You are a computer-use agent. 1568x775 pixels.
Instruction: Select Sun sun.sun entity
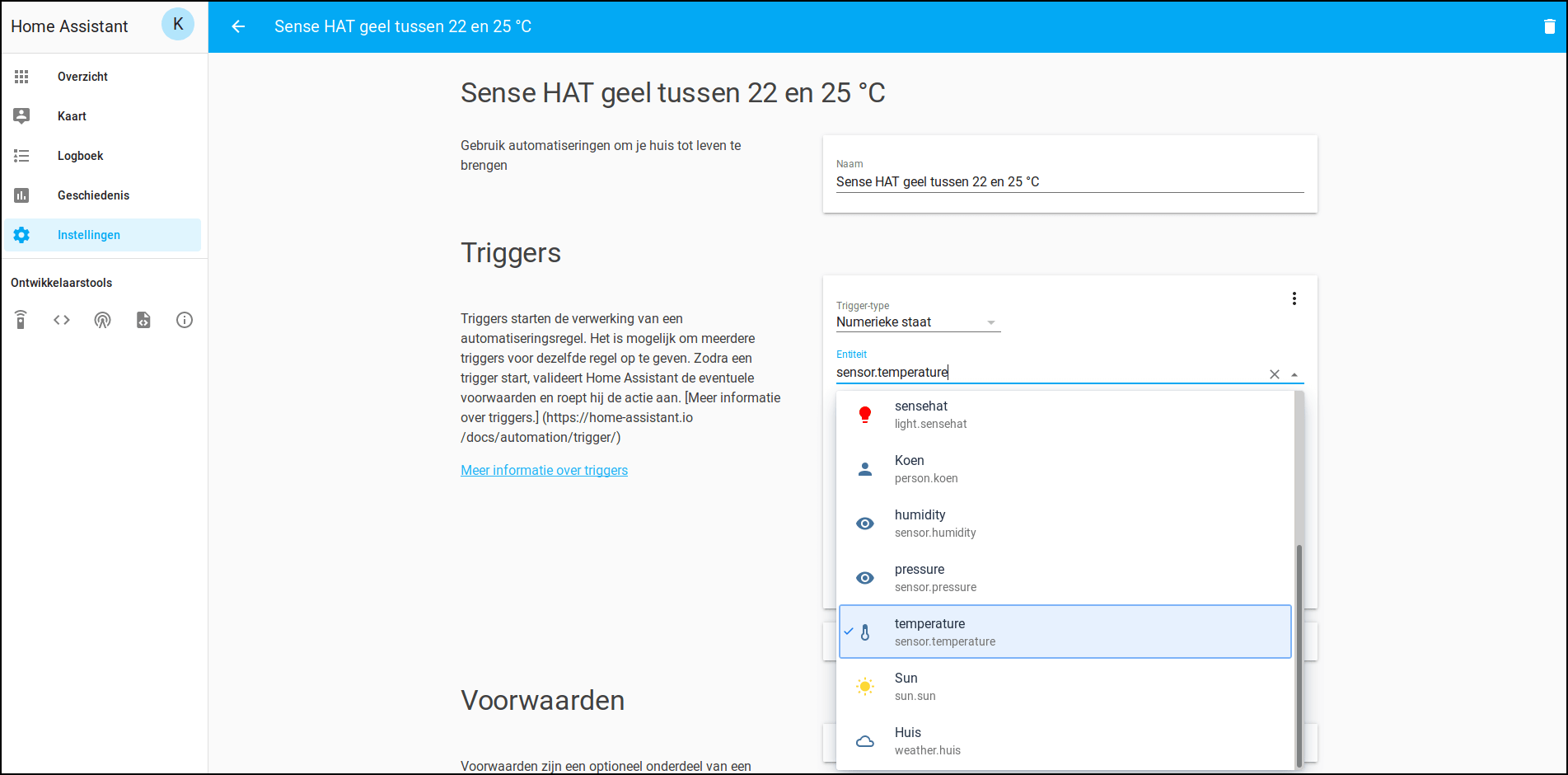[x=1065, y=687]
